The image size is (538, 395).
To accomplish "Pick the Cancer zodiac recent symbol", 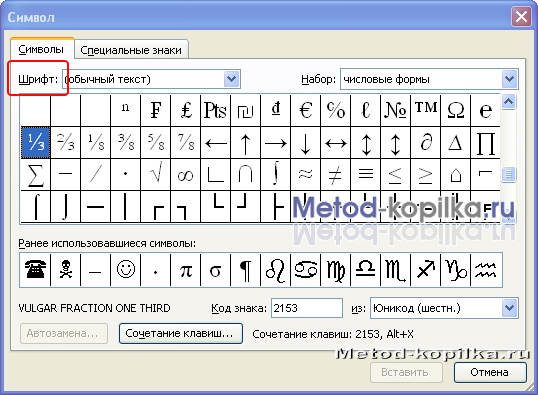I will click(305, 270).
